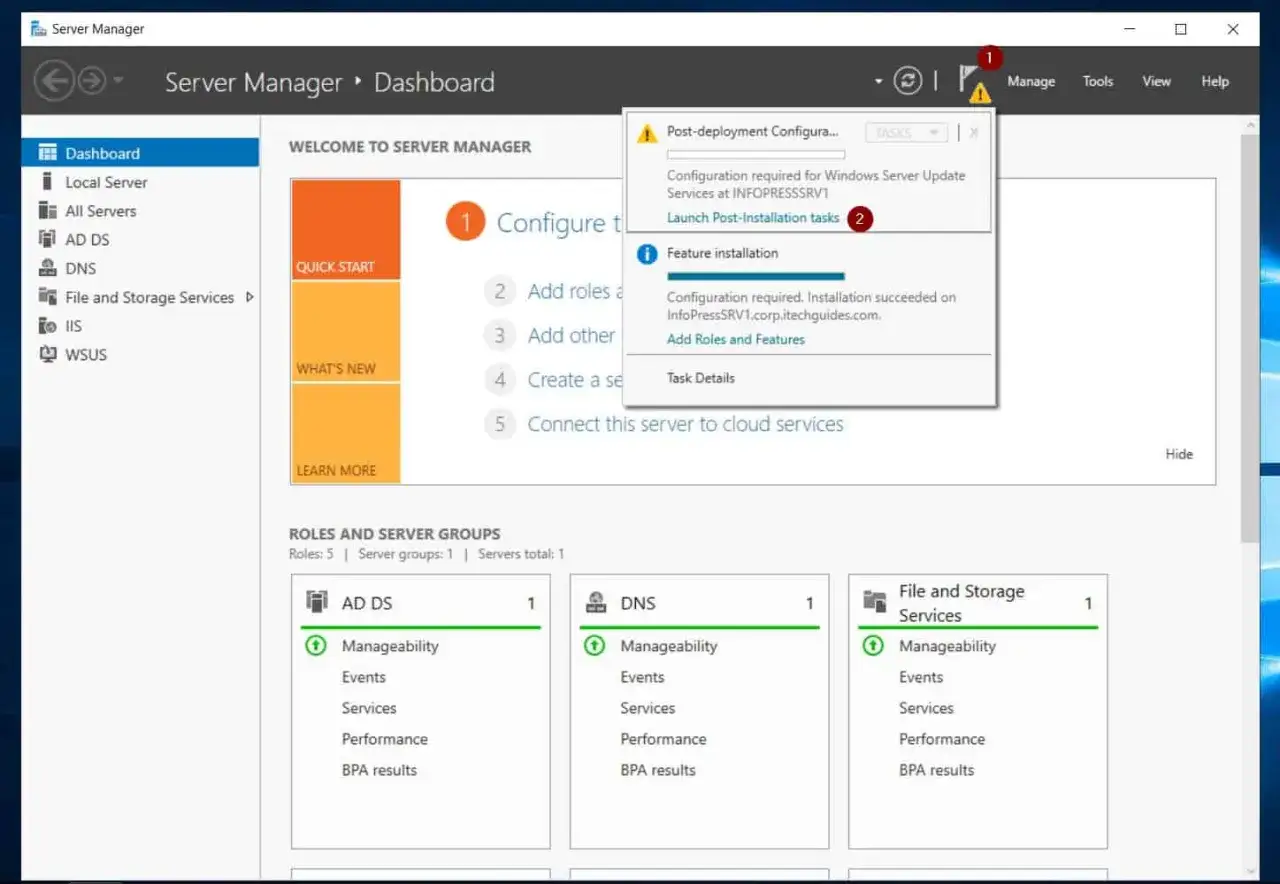
Task: Open Events in the AD DS tile
Action: point(364,677)
